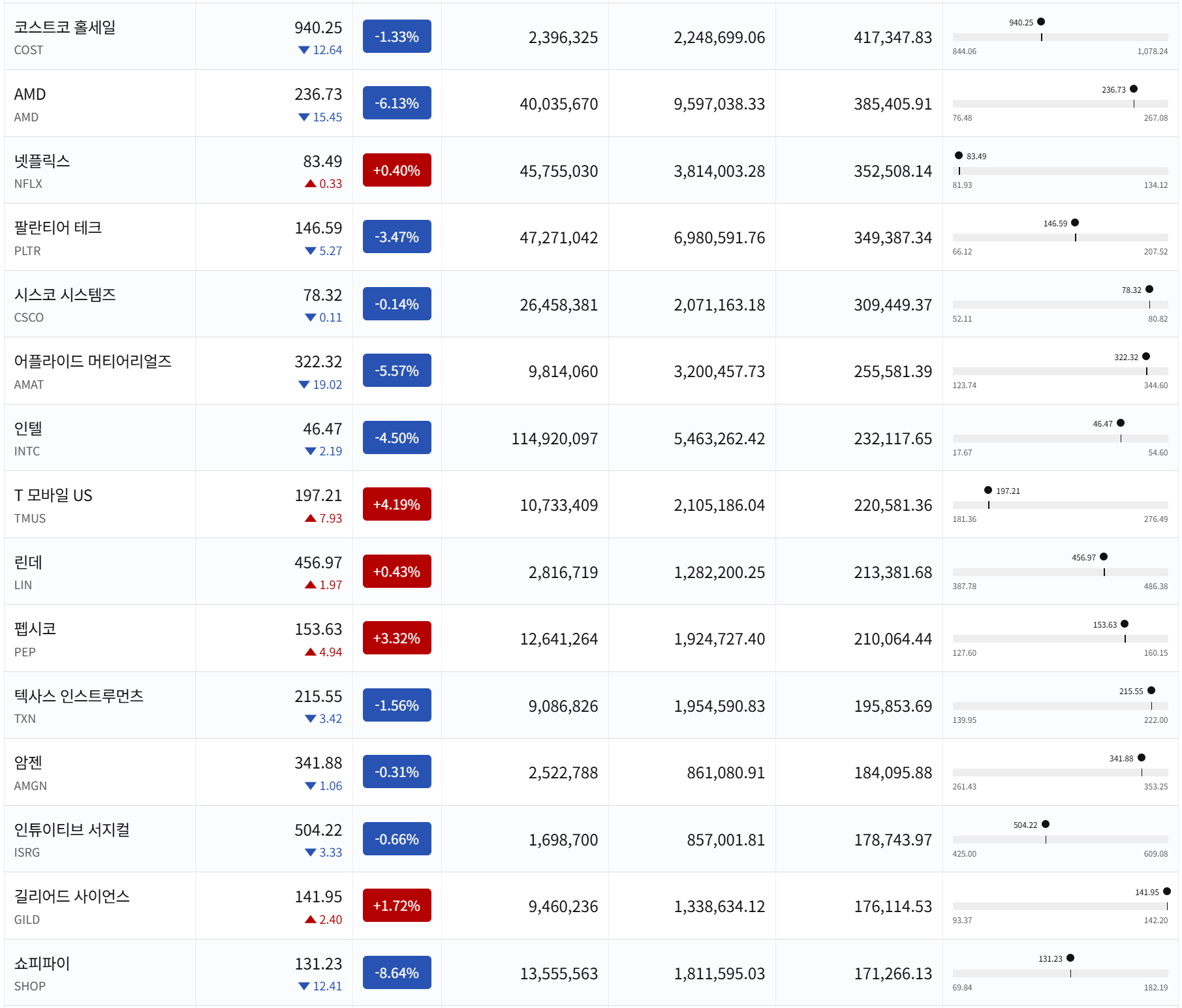Click the 456.97 range marker dot for LIN

pyautogui.click(x=1104, y=557)
